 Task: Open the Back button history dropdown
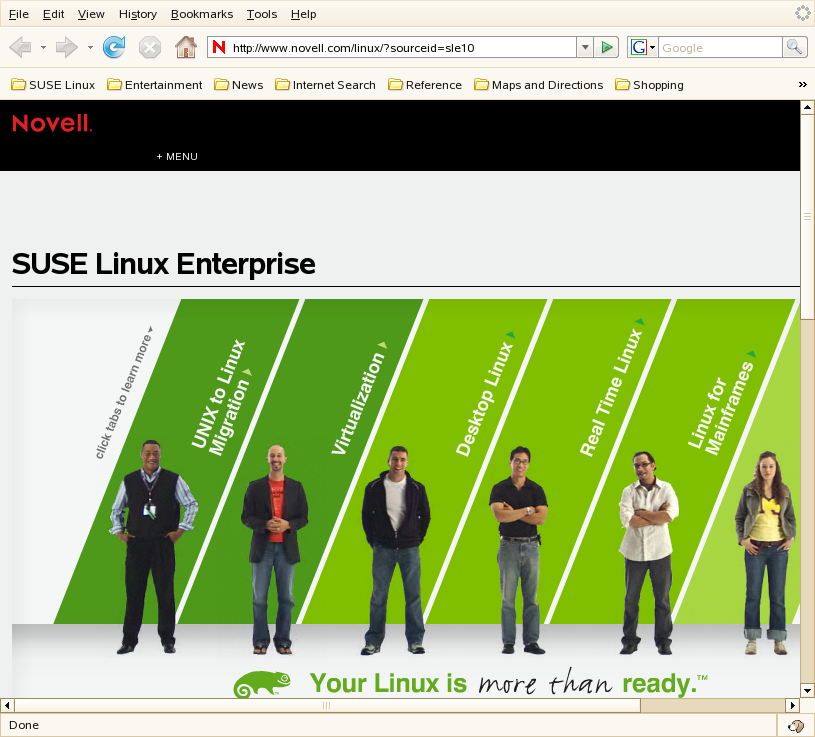point(43,48)
